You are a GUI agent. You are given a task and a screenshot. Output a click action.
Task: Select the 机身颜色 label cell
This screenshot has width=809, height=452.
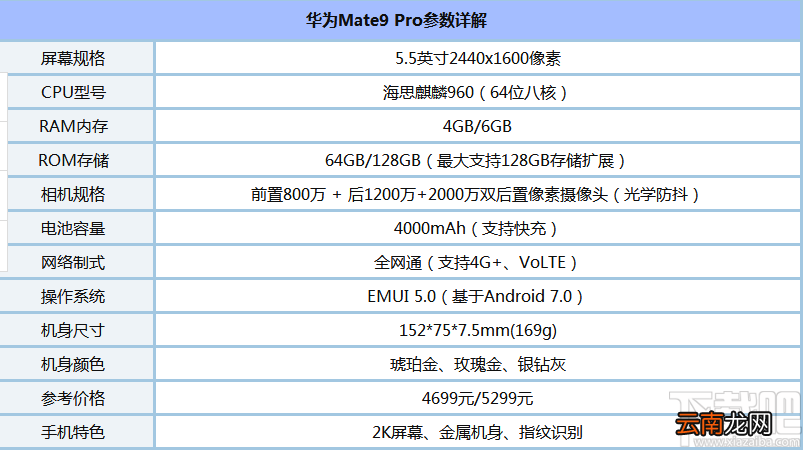(x=76, y=365)
